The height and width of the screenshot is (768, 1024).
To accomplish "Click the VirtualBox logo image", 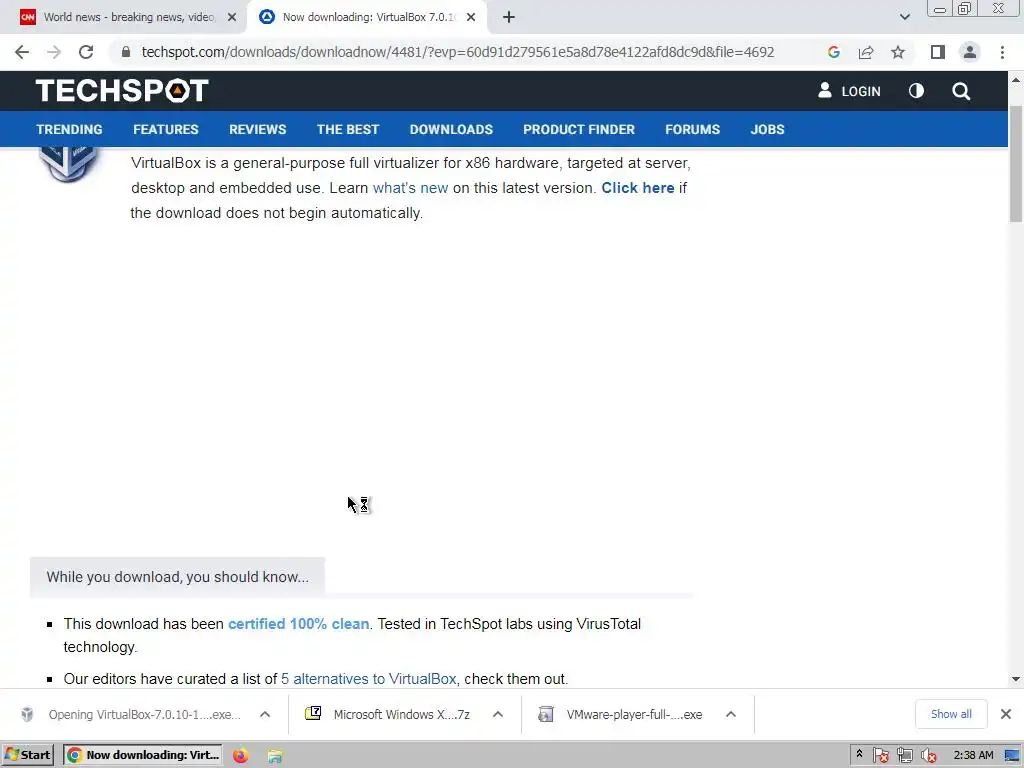I will point(68,165).
